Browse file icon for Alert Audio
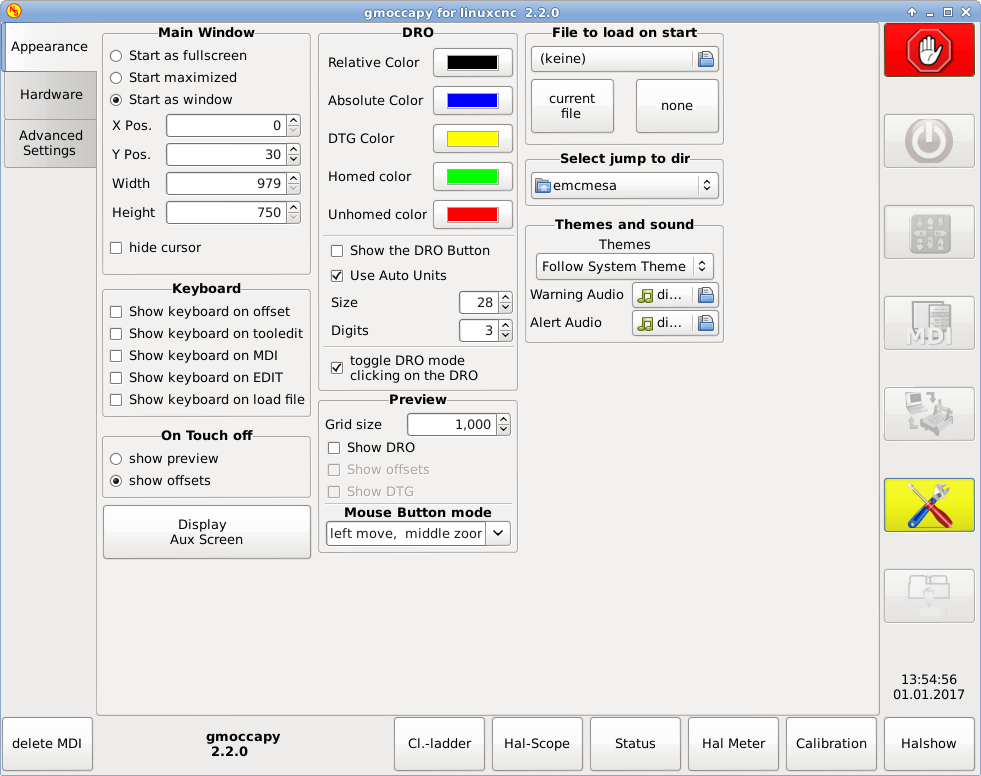Viewport: 981px width, 776px height. (706, 323)
